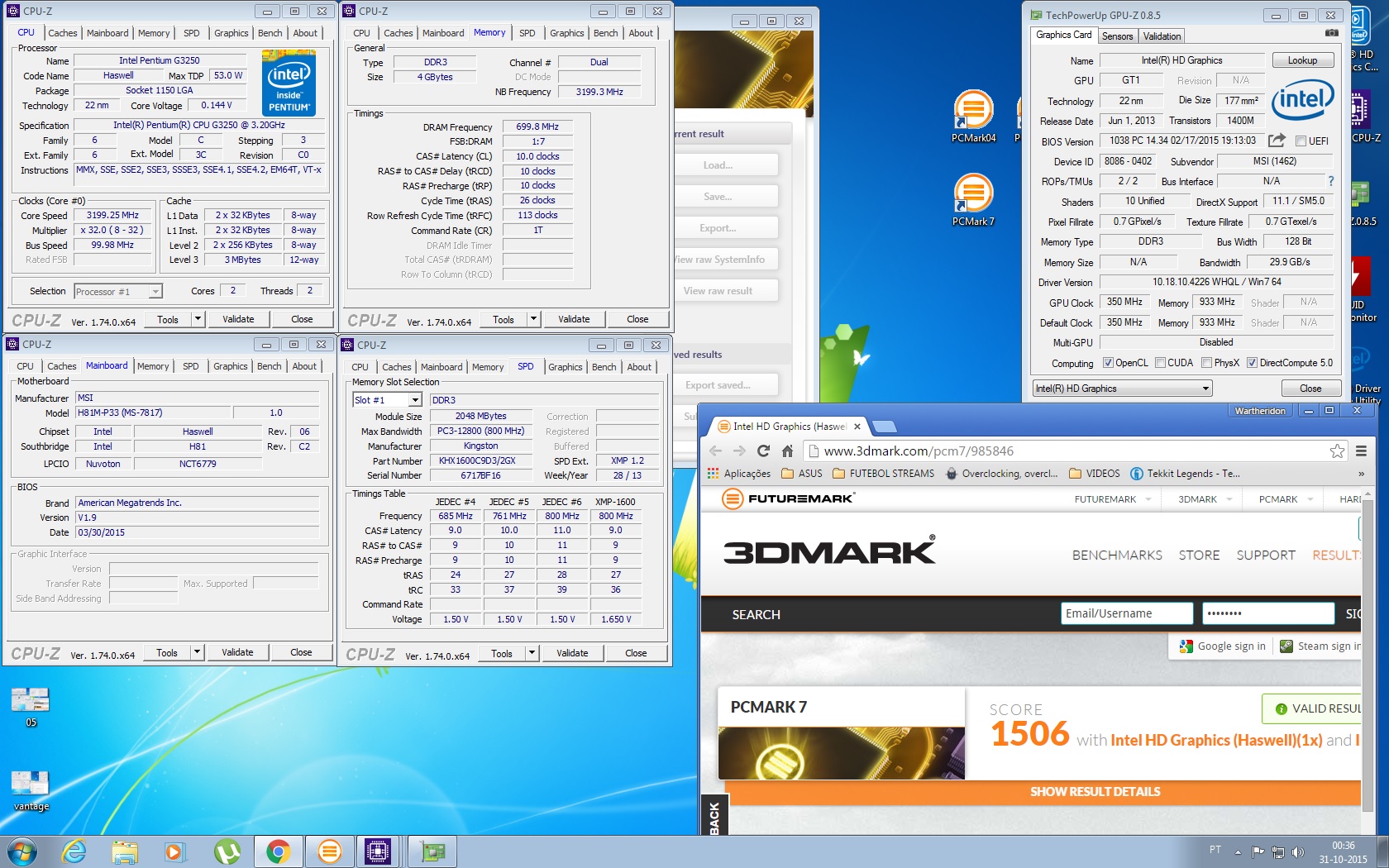Open Tools dropdown arrow in SPD tab window
The width and height of the screenshot is (1389, 868).
point(532,653)
